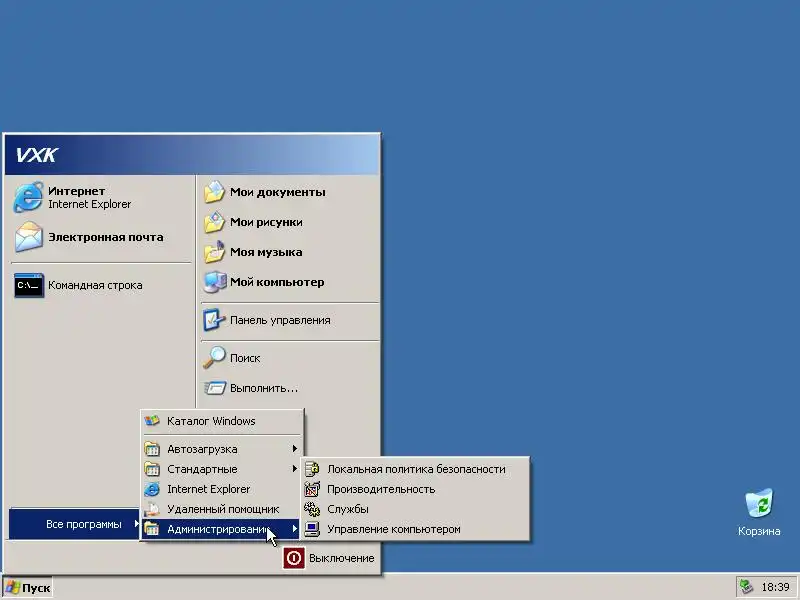Image resolution: width=800 pixels, height=600 pixels.
Task: Click the Электронная почта envelope icon
Action: pyautogui.click(x=29, y=237)
